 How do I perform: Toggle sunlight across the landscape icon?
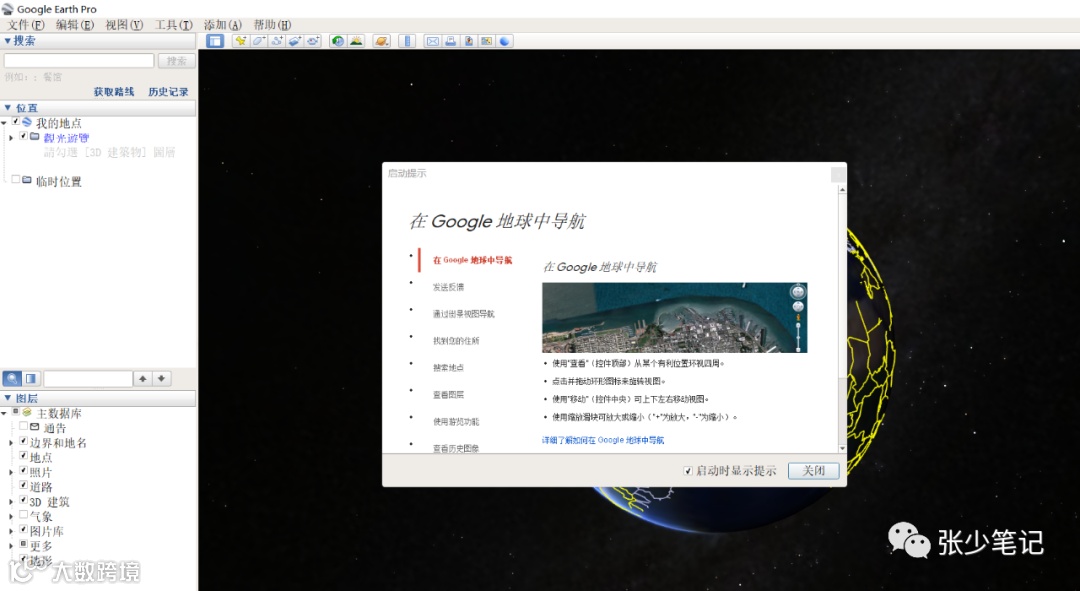[x=356, y=41]
